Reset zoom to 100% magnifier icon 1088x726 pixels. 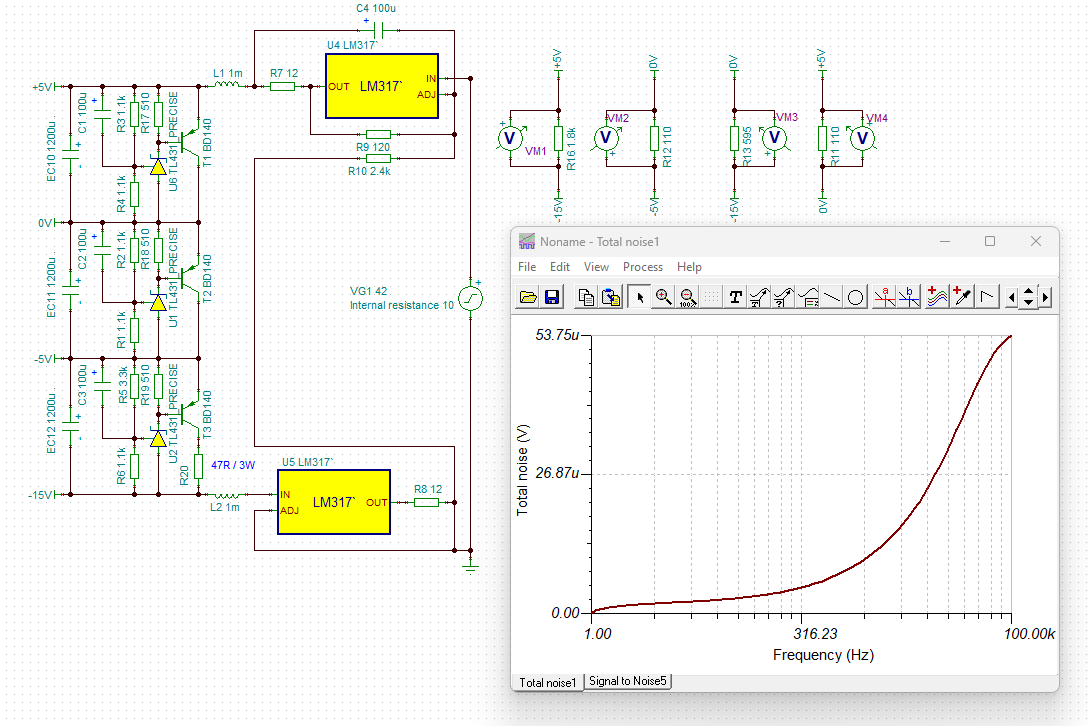687,297
